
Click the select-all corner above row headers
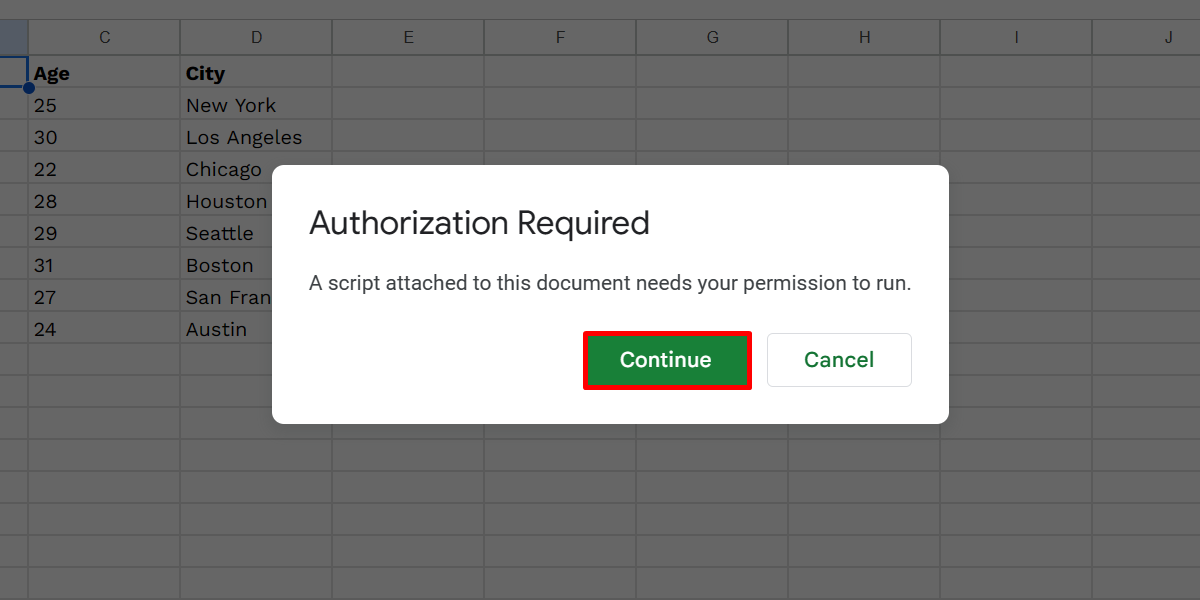11,36
